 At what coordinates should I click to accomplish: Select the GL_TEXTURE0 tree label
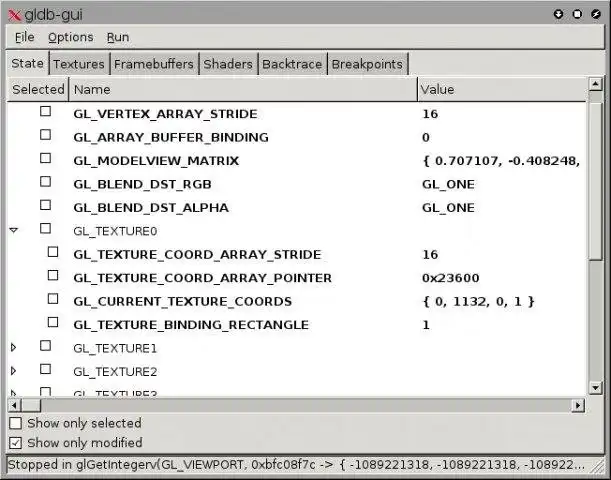point(115,231)
